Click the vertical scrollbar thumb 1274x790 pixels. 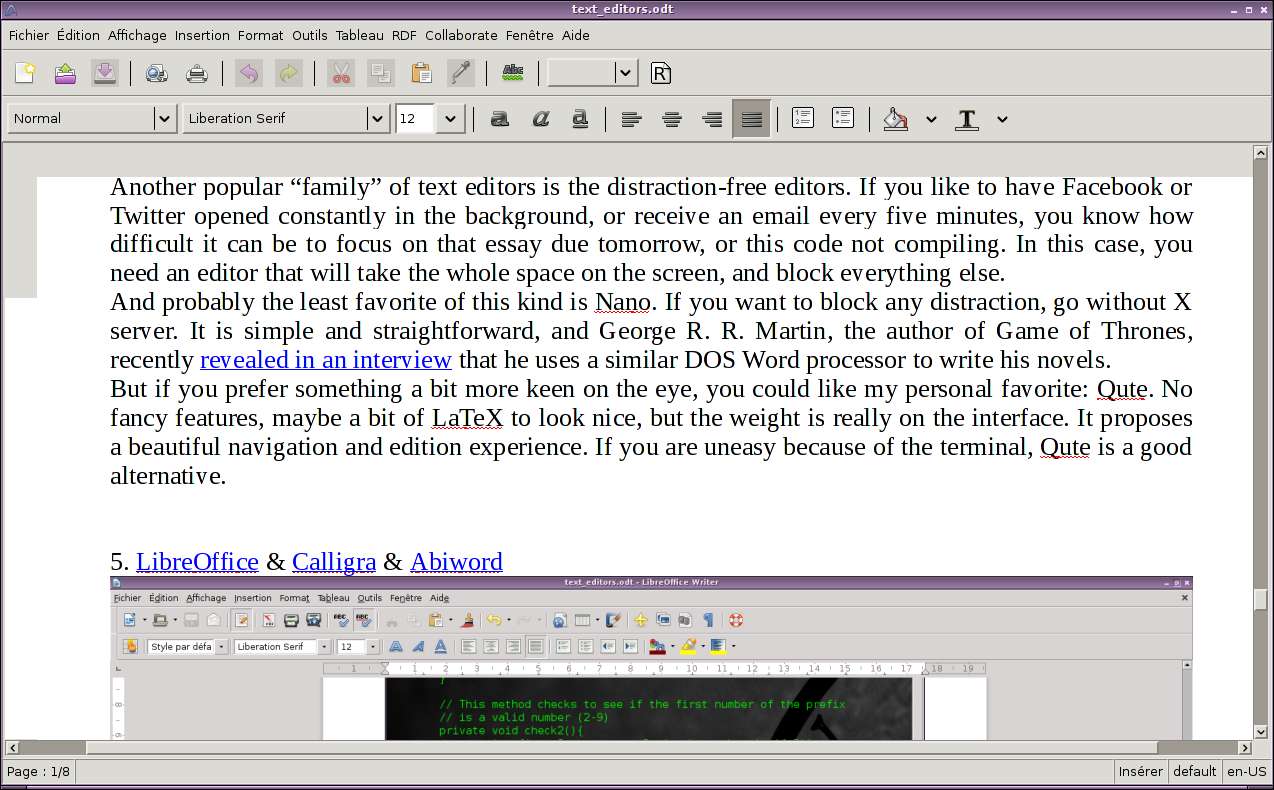tap(1261, 600)
